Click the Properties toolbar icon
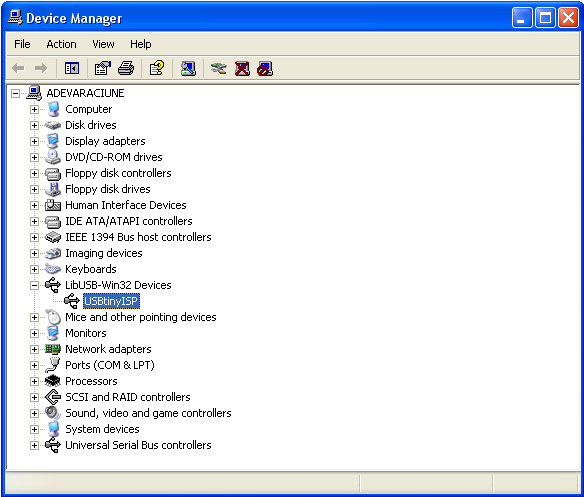The height and width of the screenshot is (497, 584). click(102, 69)
